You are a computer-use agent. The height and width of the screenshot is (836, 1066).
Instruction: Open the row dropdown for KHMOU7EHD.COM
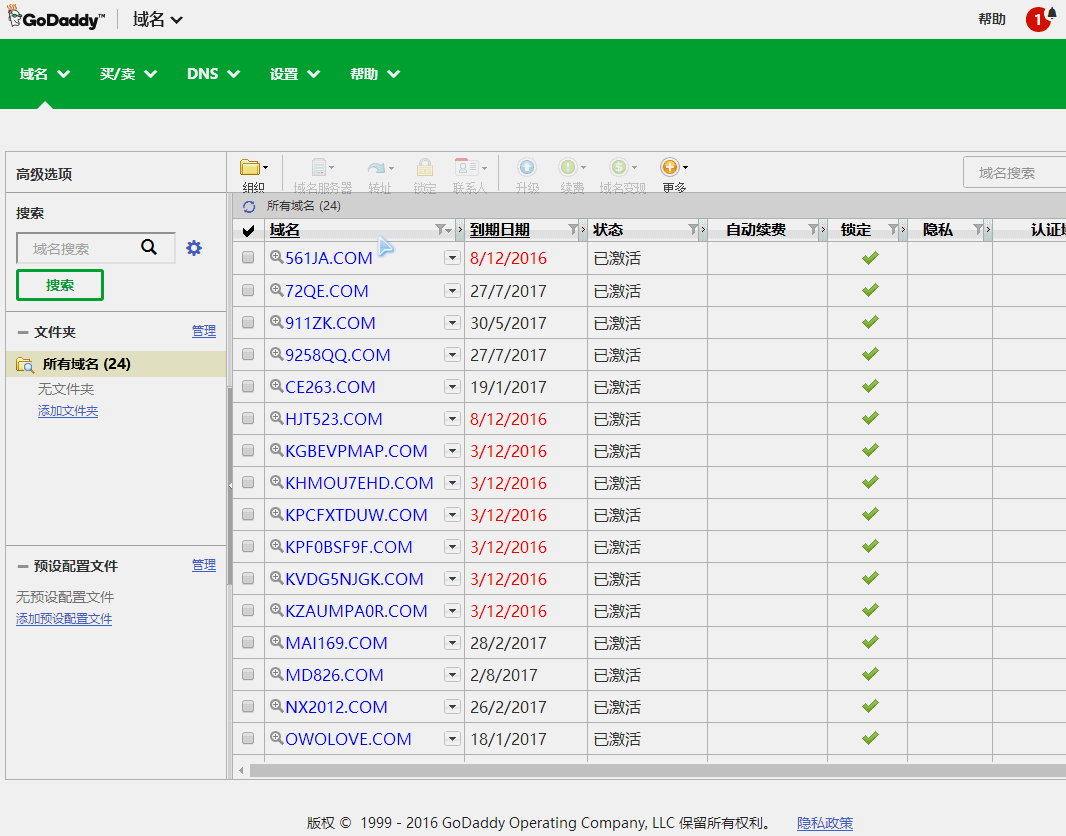click(x=452, y=483)
